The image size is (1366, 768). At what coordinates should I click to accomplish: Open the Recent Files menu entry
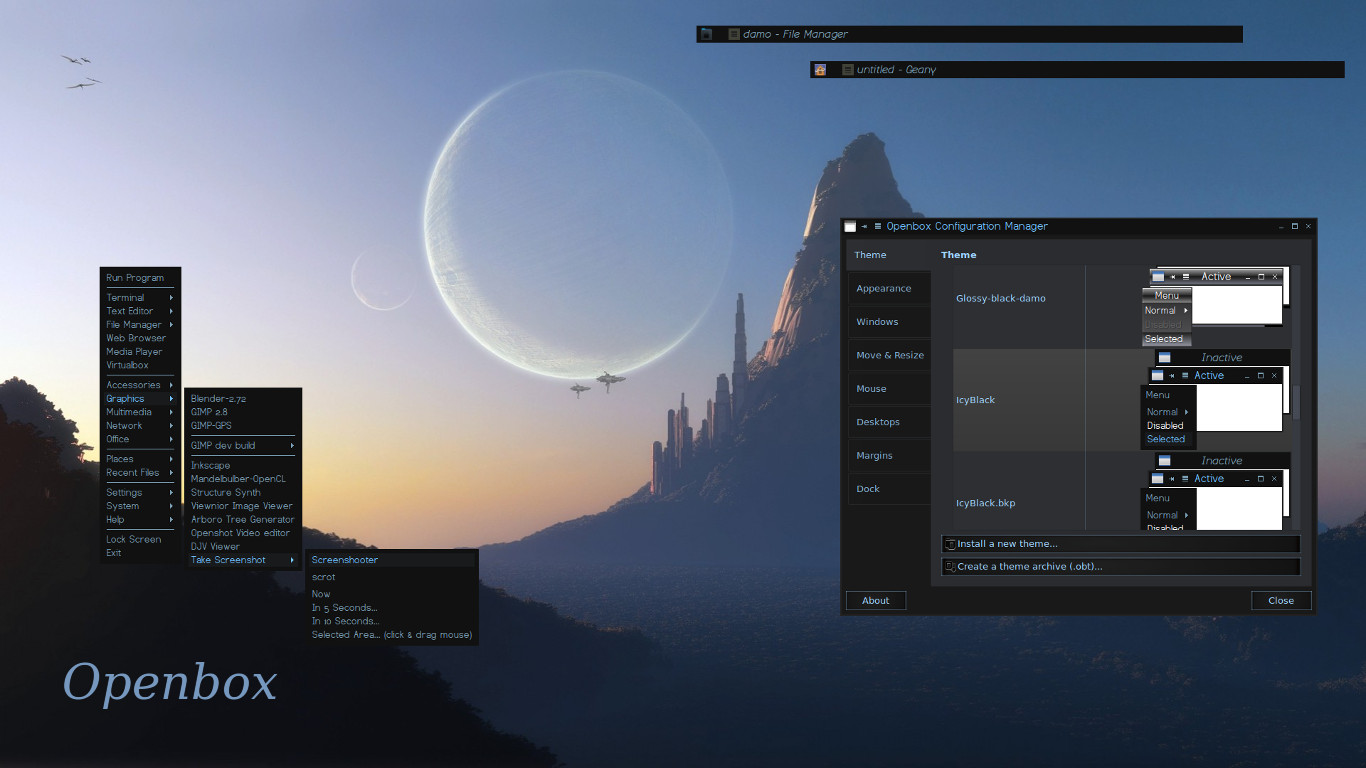point(140,473)
